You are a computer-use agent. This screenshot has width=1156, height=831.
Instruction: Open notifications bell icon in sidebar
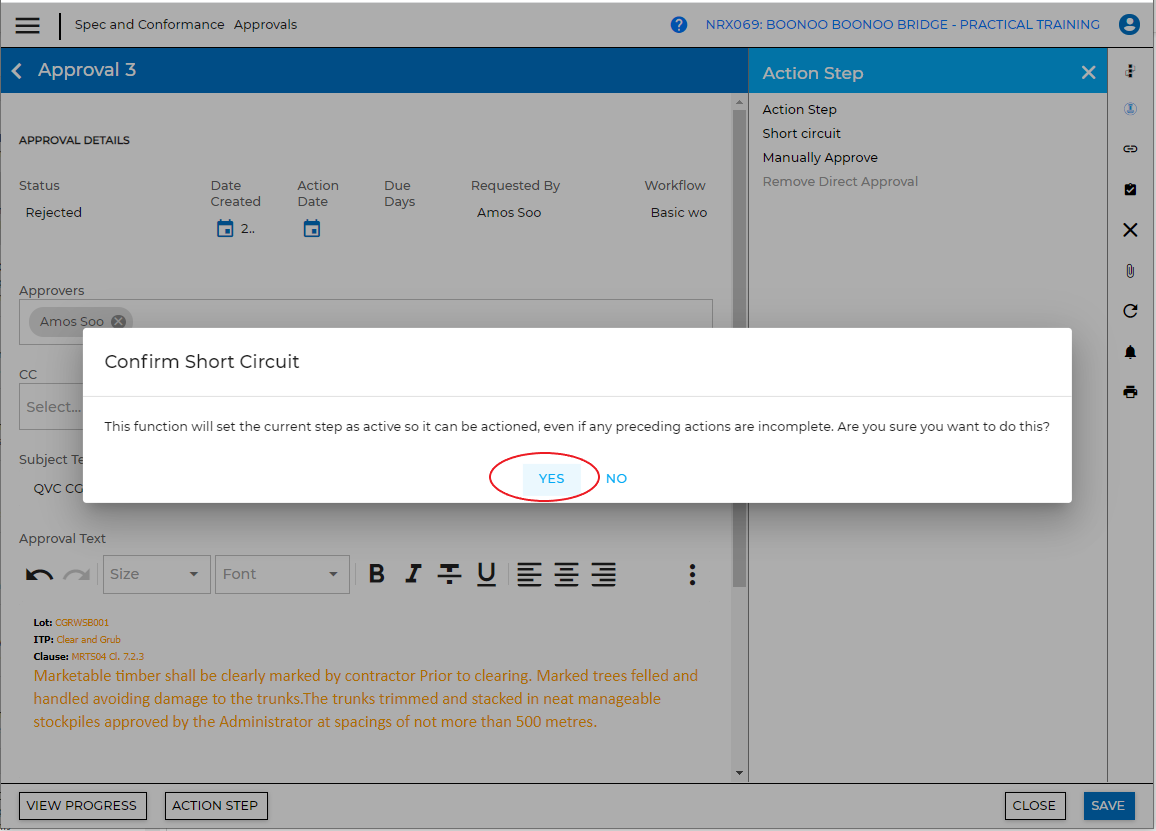coord(1130,352)
